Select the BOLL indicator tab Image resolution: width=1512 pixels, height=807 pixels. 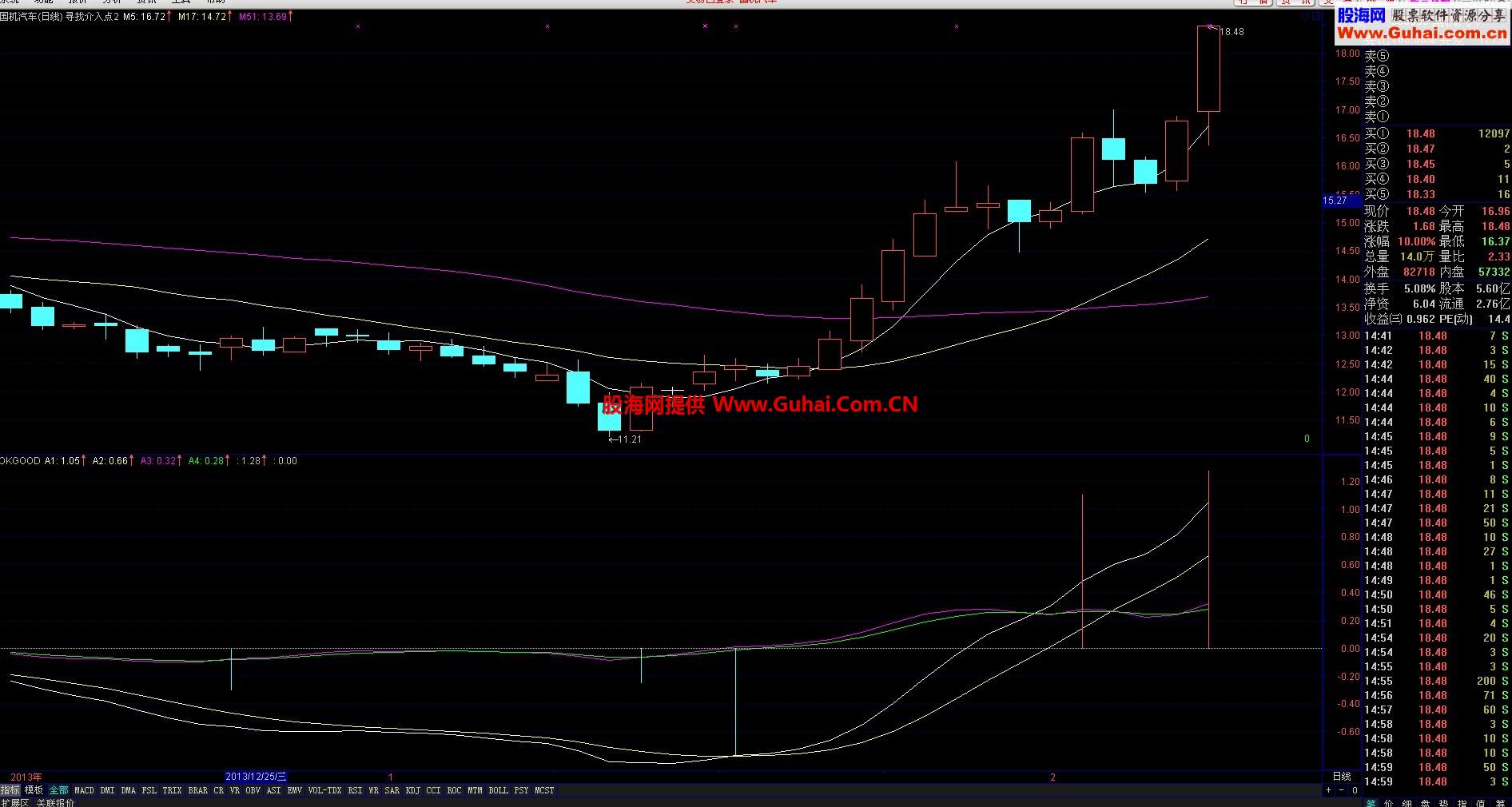pyautogui.click(x=498, y=790)
